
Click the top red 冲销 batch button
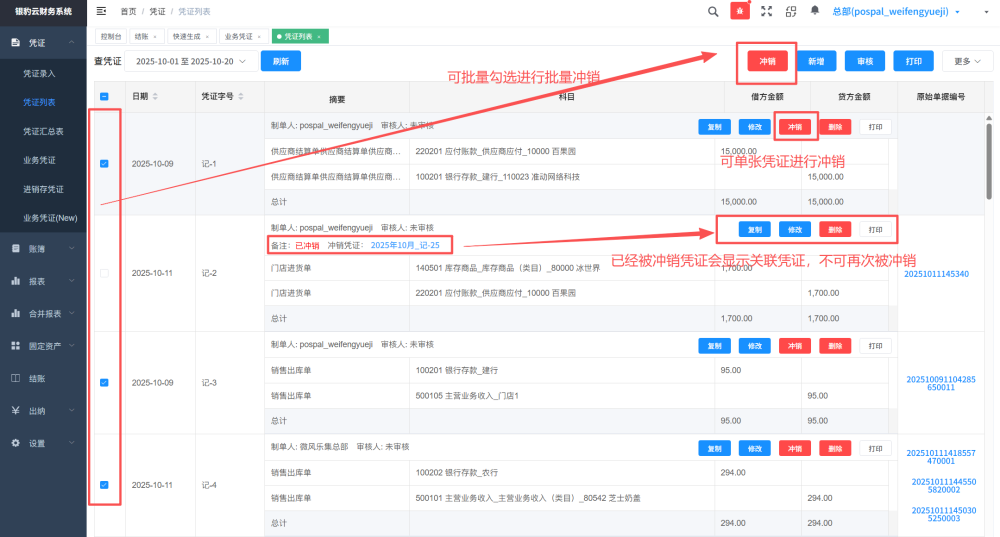767,61
